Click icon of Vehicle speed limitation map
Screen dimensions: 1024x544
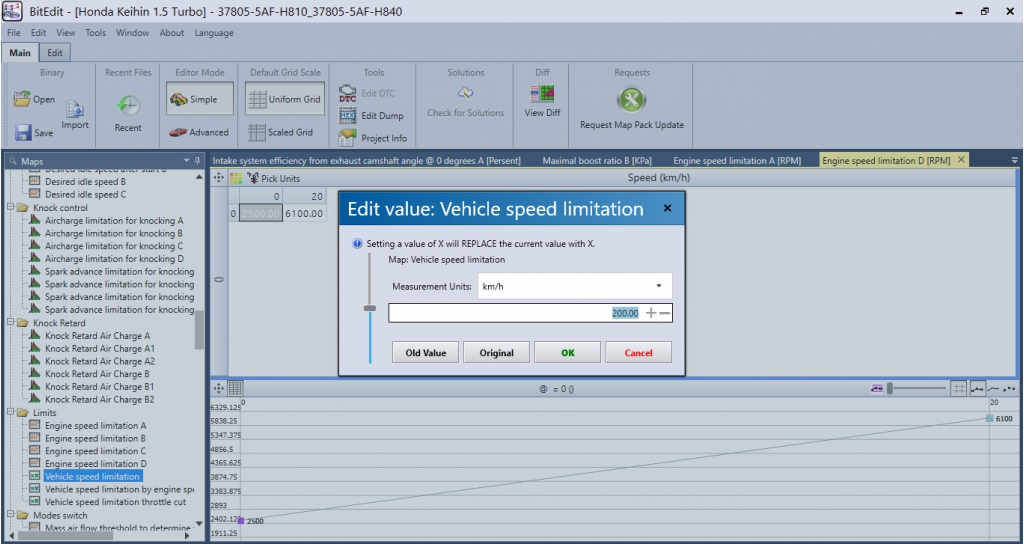35,476
